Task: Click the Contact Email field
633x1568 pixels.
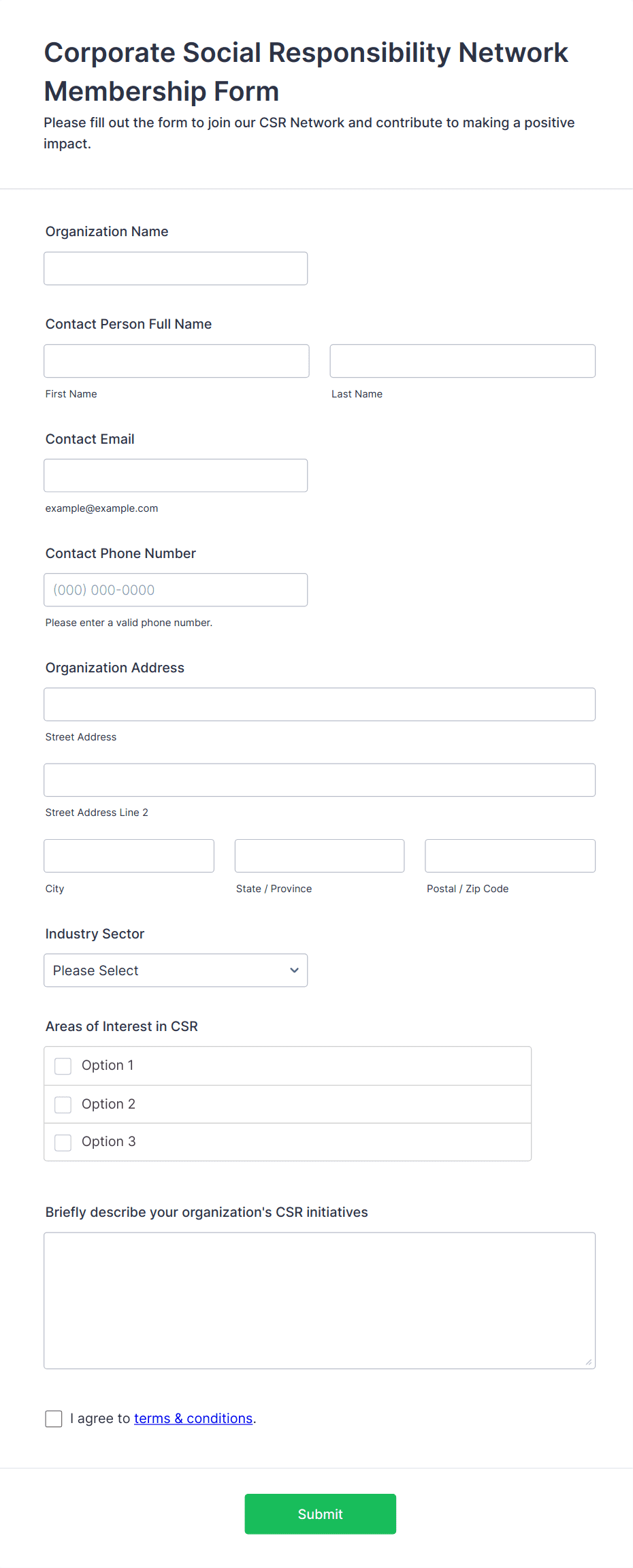Action: click(176, 475)
